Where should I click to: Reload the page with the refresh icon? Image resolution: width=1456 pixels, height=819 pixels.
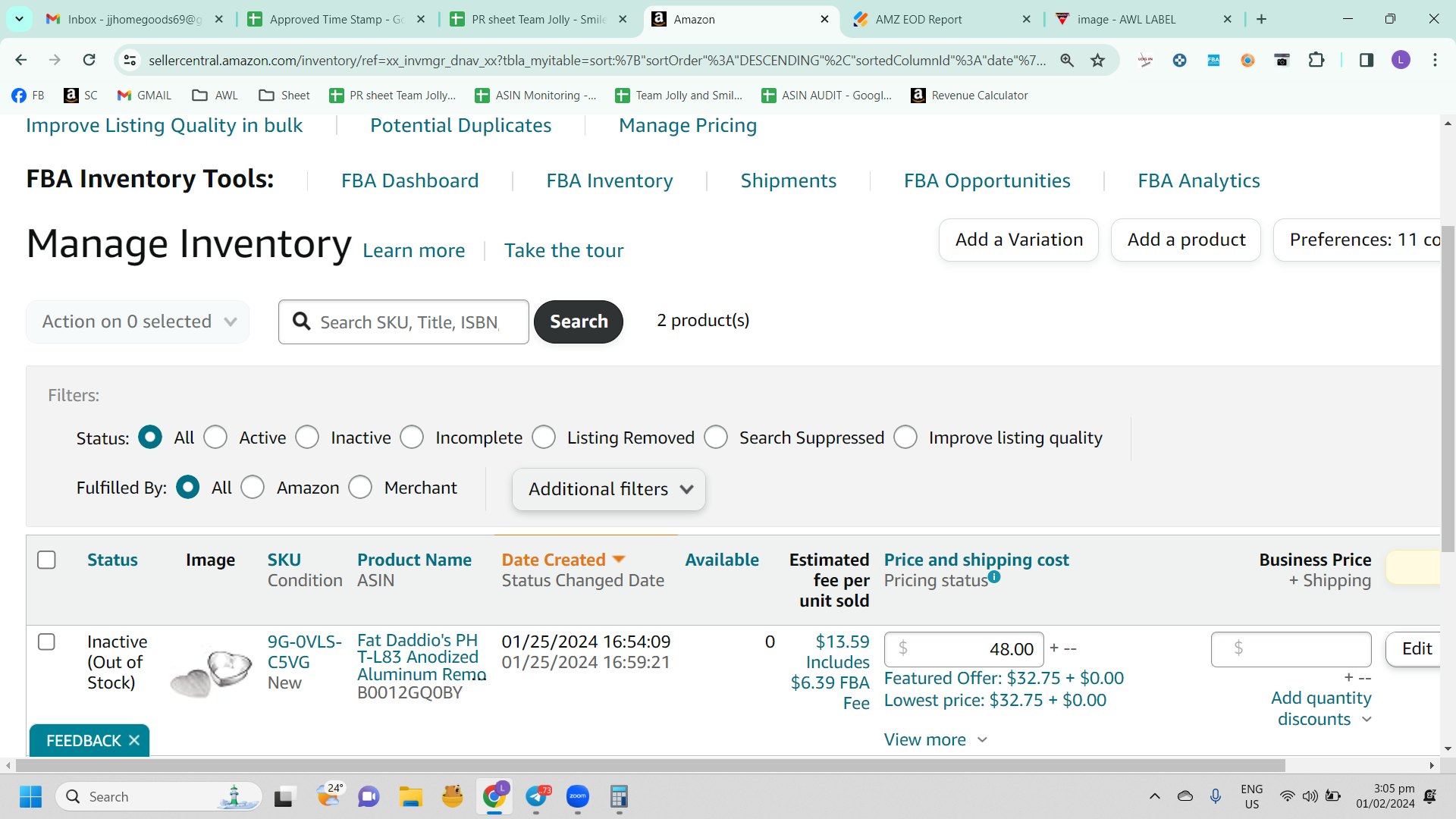click(x=89, y=60)
